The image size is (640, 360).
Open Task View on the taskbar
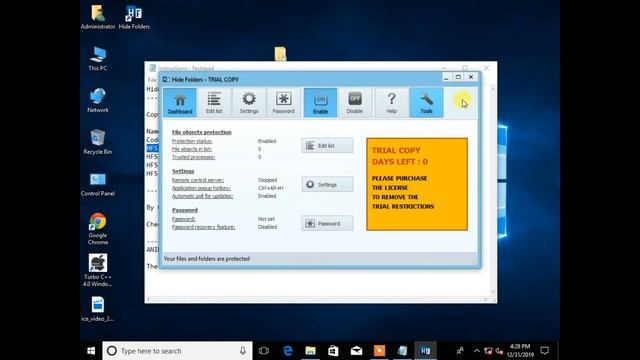pos(264,351)
